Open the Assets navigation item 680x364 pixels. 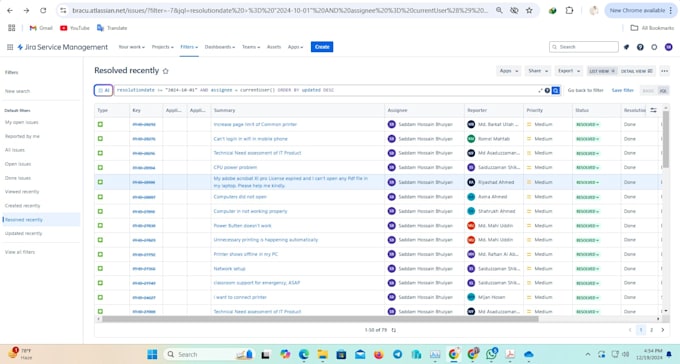pyautogui.click(x=274, y=47)
